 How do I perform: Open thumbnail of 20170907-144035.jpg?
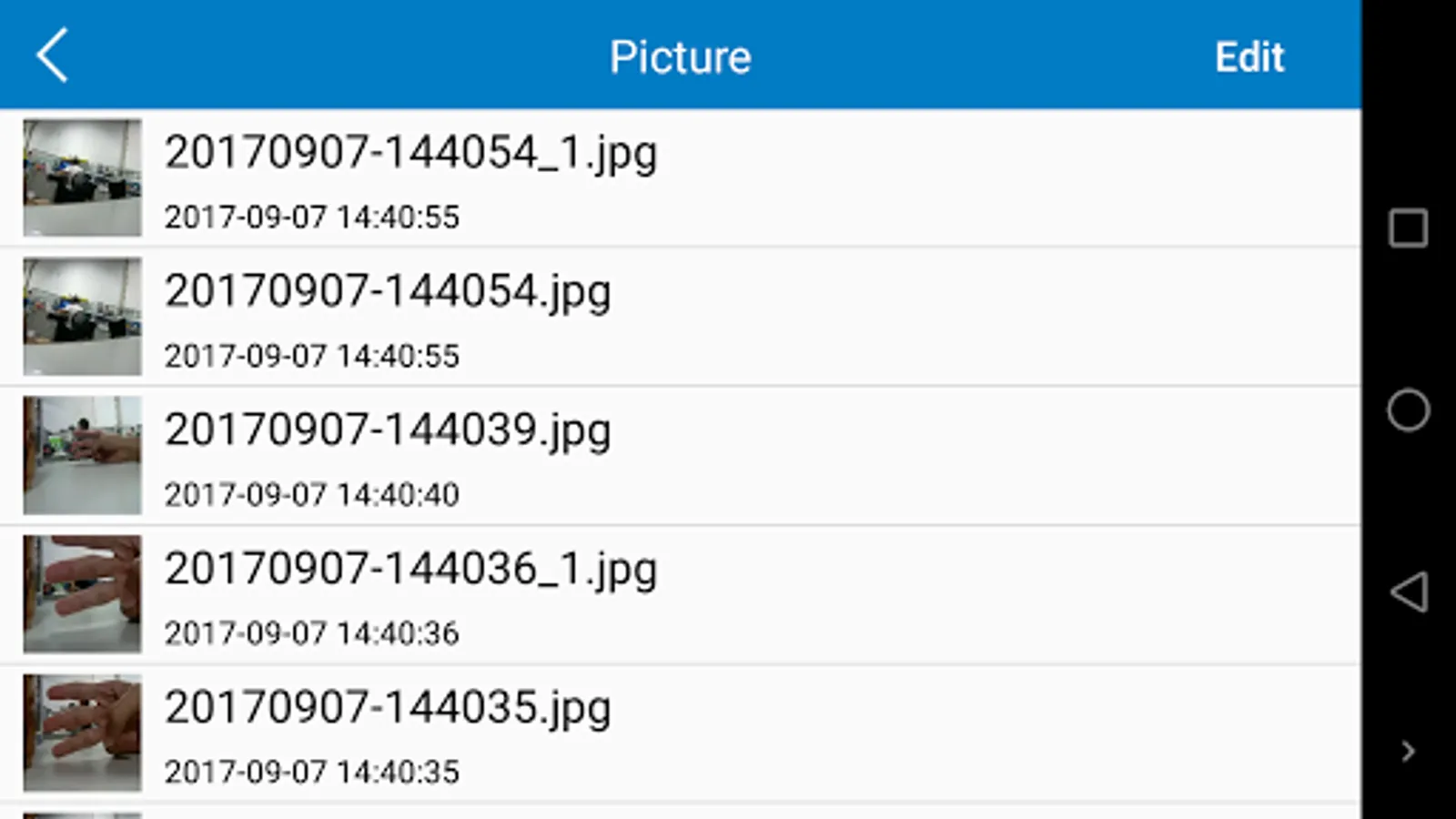point(82,733)
